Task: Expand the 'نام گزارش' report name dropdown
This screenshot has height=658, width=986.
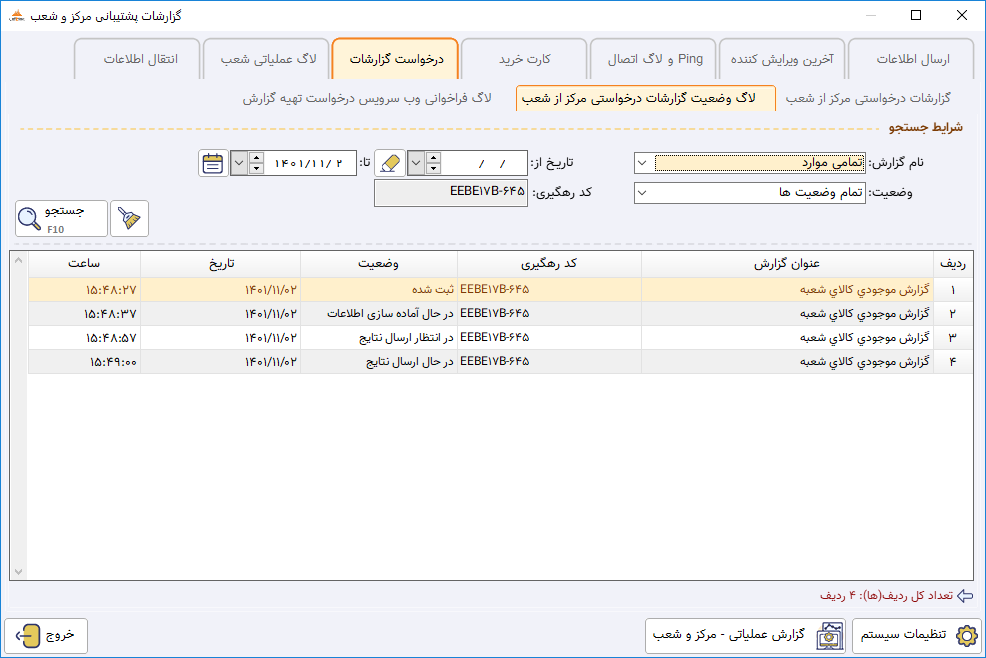Action: click(642, 163)
